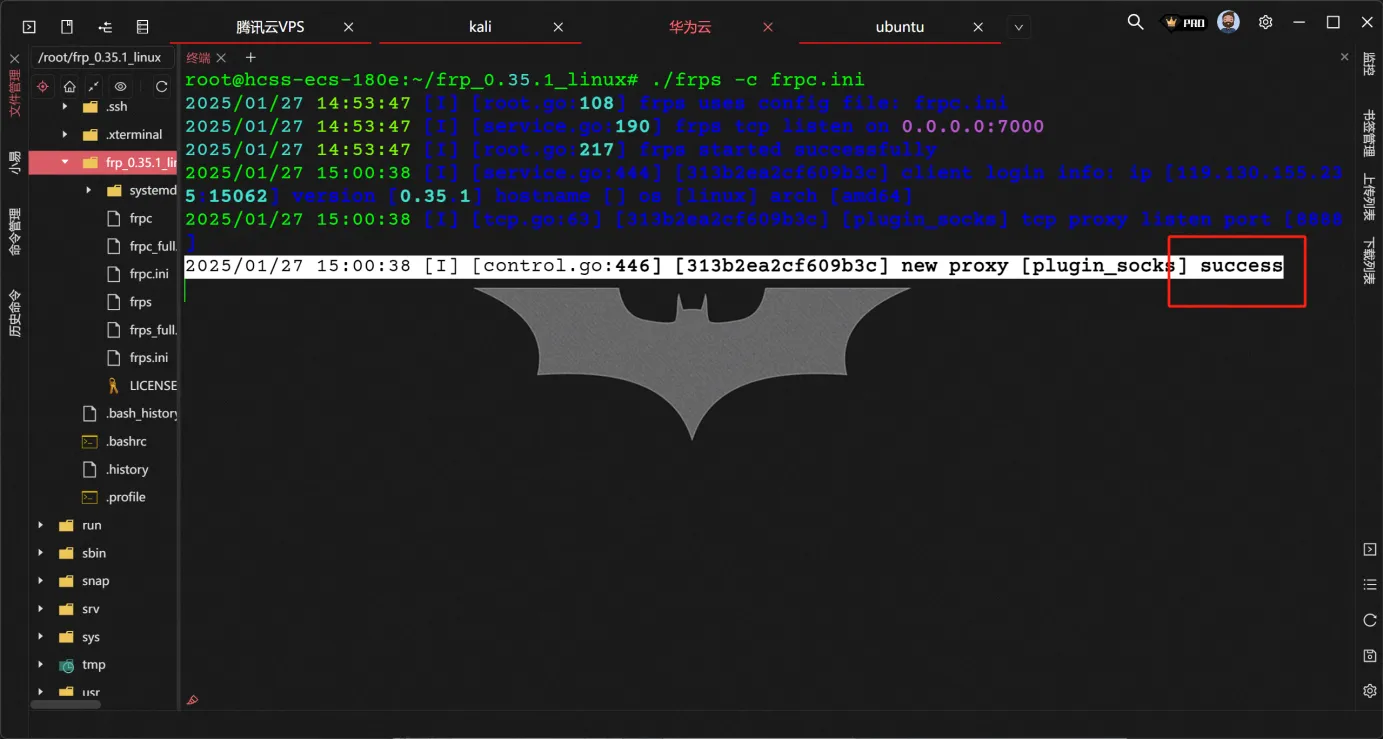Open the 历史命令 side tab

(x=15, y=313)
